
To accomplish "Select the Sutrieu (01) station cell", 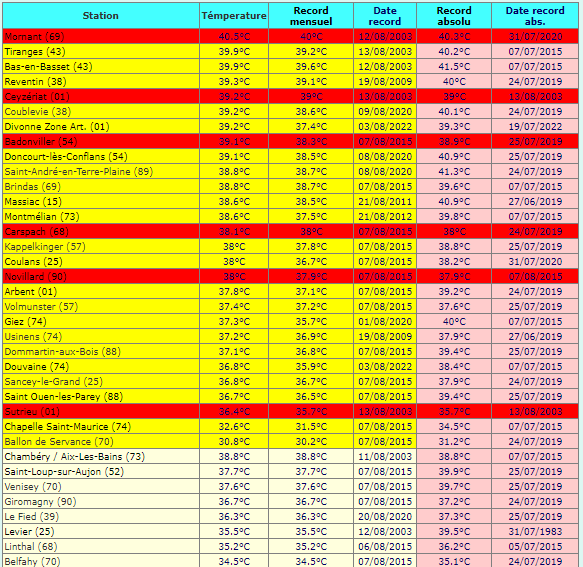I will [101, 412].
